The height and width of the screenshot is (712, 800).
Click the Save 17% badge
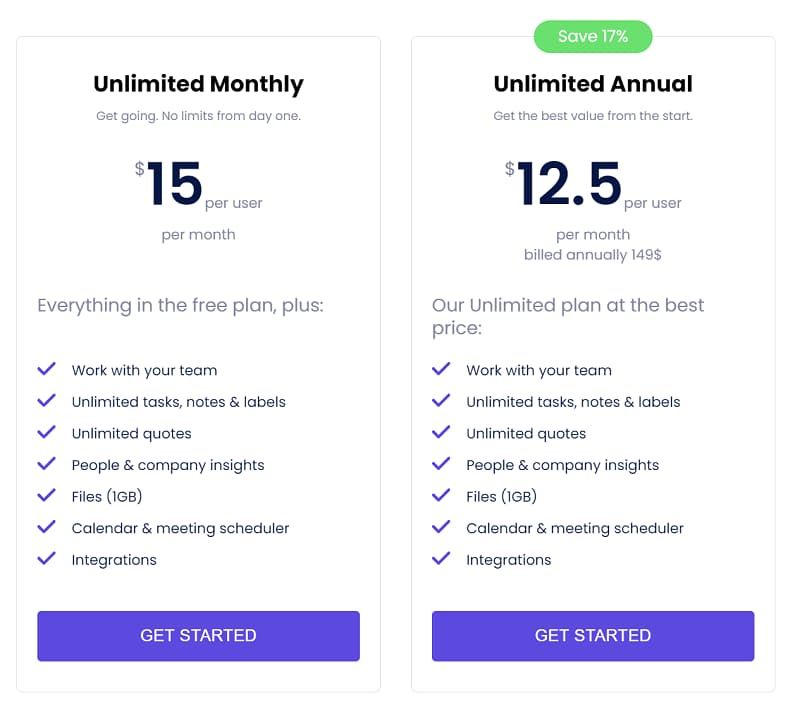tap(593, 35)
